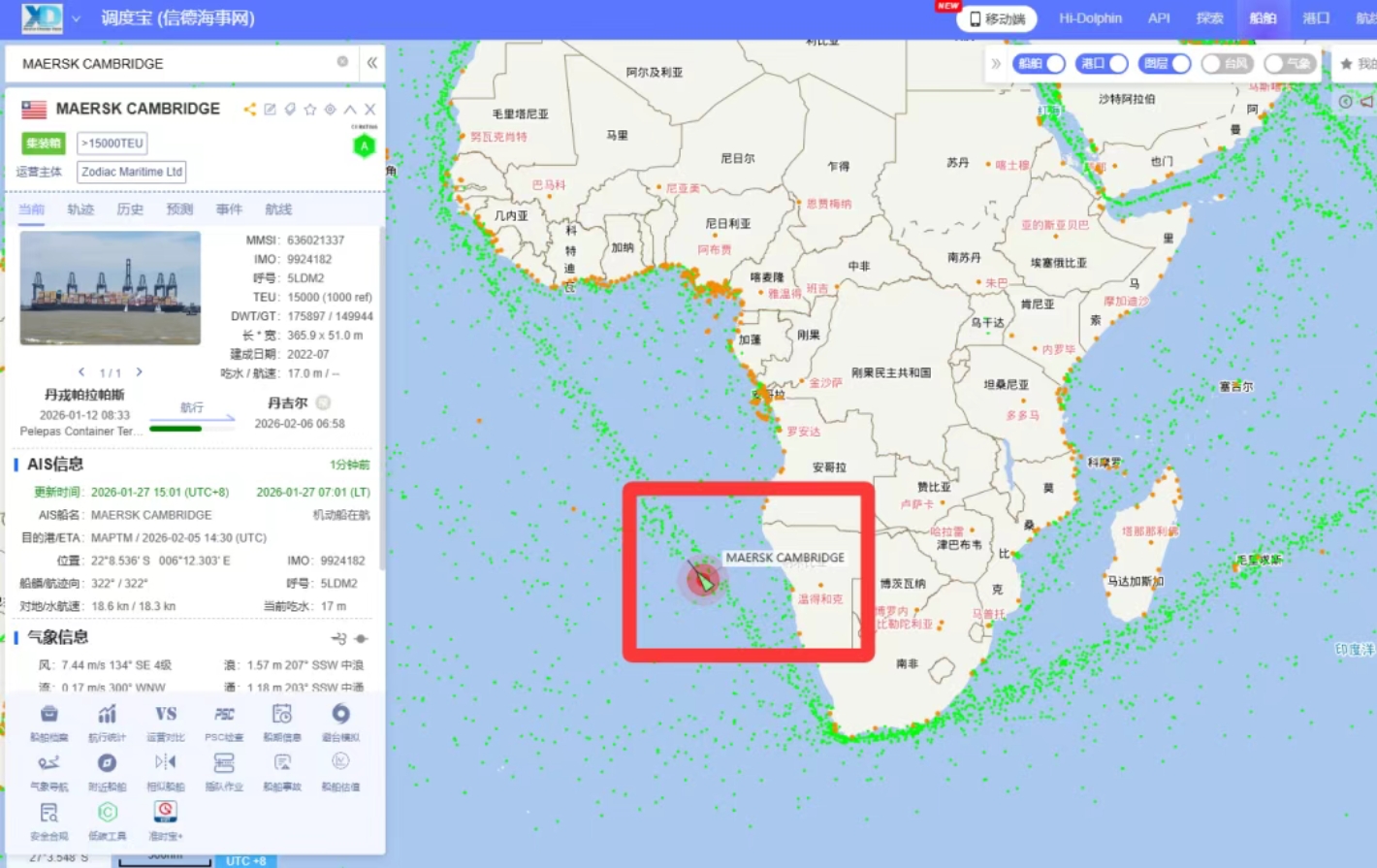Collapse the vessel card with the up chevron
This screenshot has width=1377, height=868.
[x=350, y=110]
